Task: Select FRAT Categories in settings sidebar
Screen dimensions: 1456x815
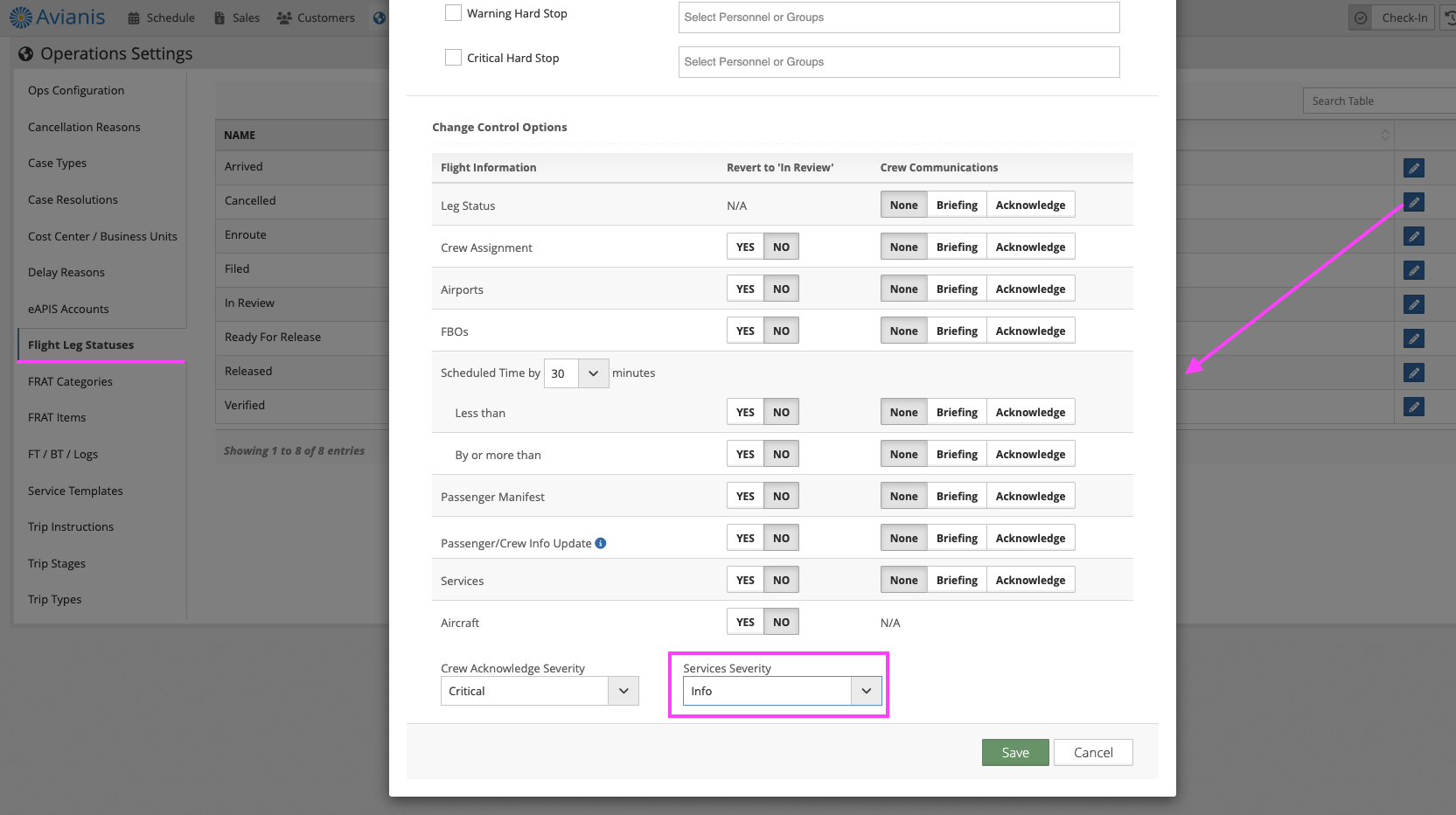Action: (70, 382)
